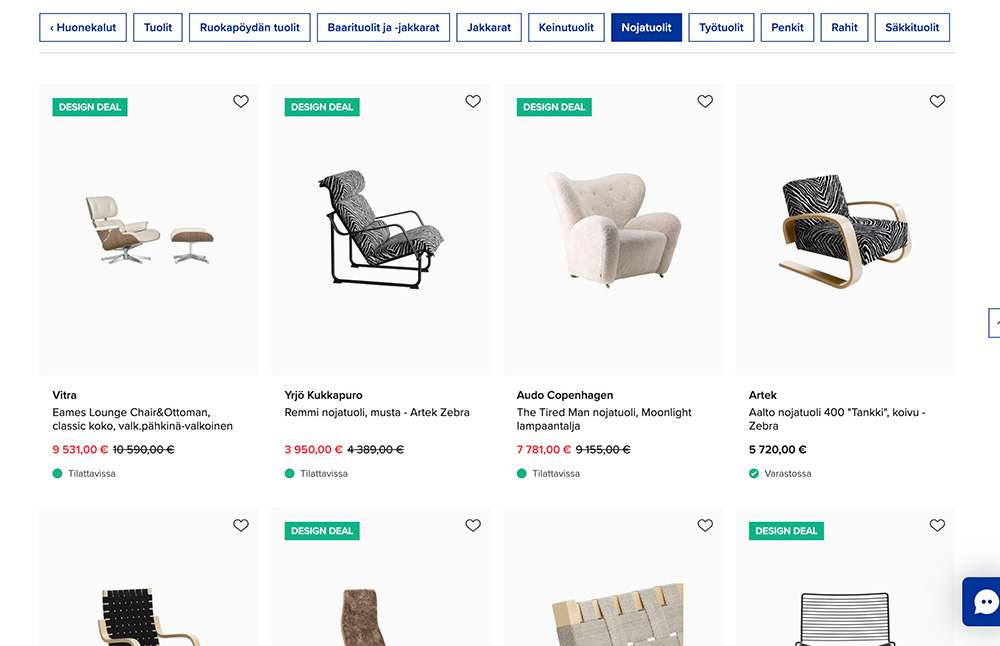Add Remmi nojatuoli to favorites

(472, 101)
